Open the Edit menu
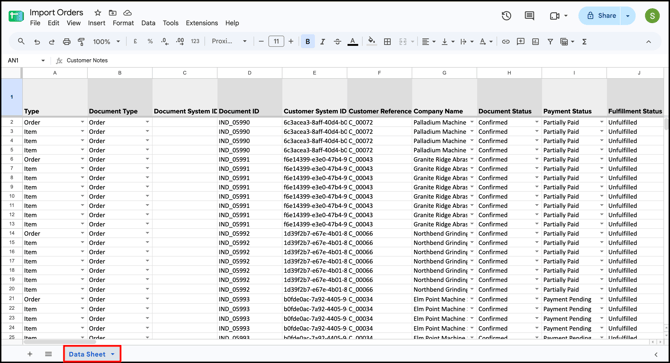Image resolution: width=670 pixels, height=363 pixels. click(53, 23)
